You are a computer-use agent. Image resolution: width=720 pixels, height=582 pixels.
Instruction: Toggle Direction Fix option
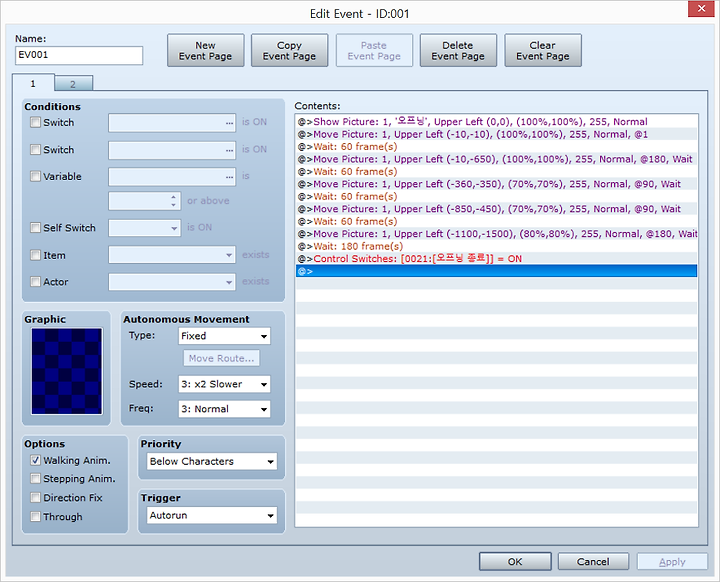pos(35,497)
